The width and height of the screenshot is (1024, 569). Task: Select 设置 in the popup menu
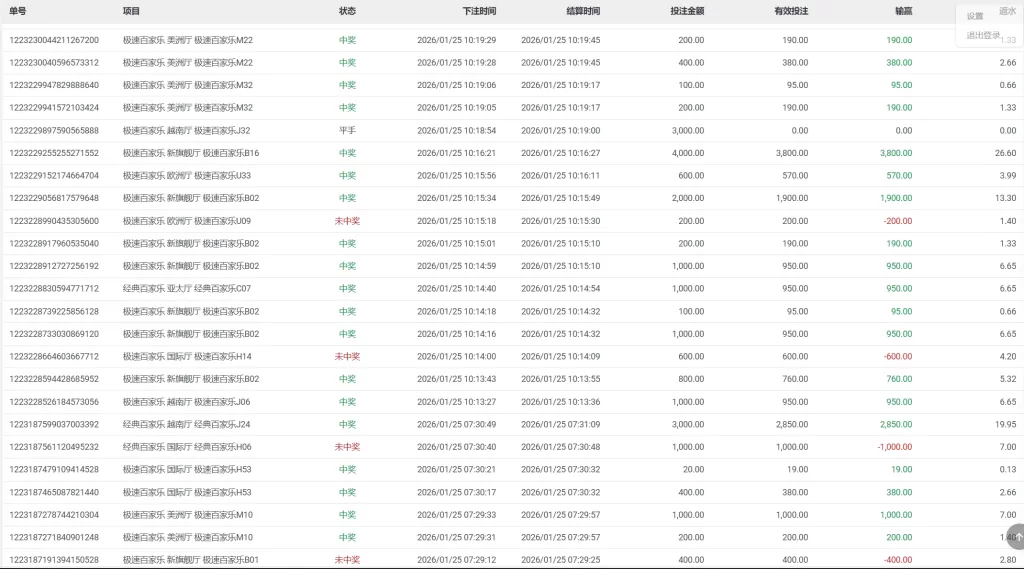pyautogui.click(x=975, y=16)
